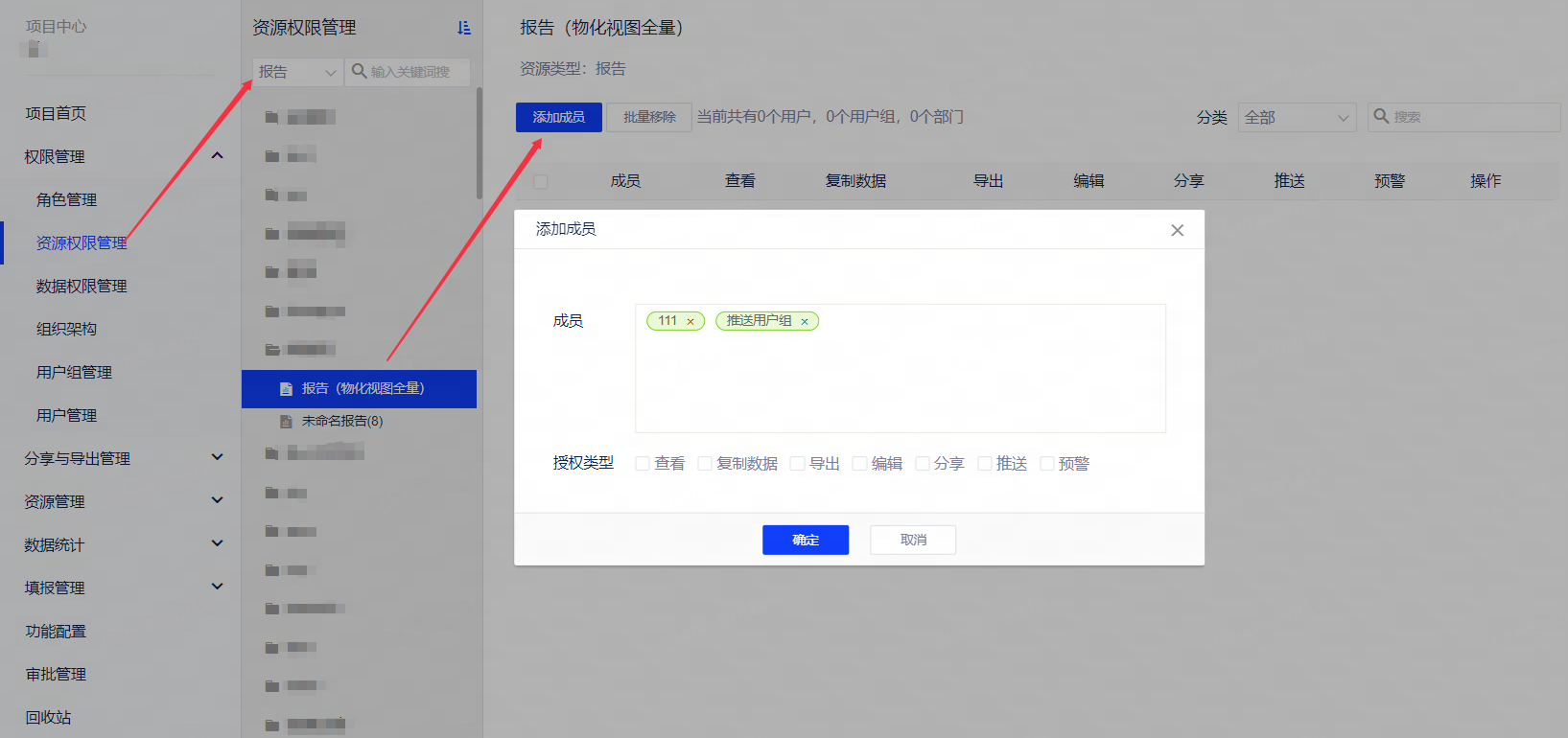This screenshot has height=738, width=1568.
Task: Click the magnifier icon in right search field
Action: point(1381,116)
